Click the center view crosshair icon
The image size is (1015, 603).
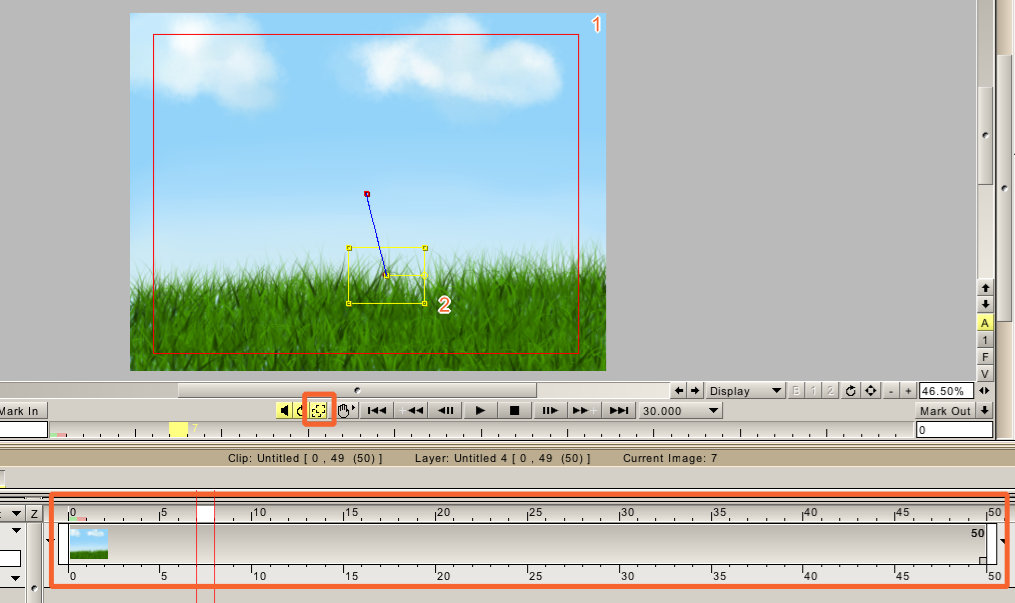pyautogui.click(x=871, y=391)
